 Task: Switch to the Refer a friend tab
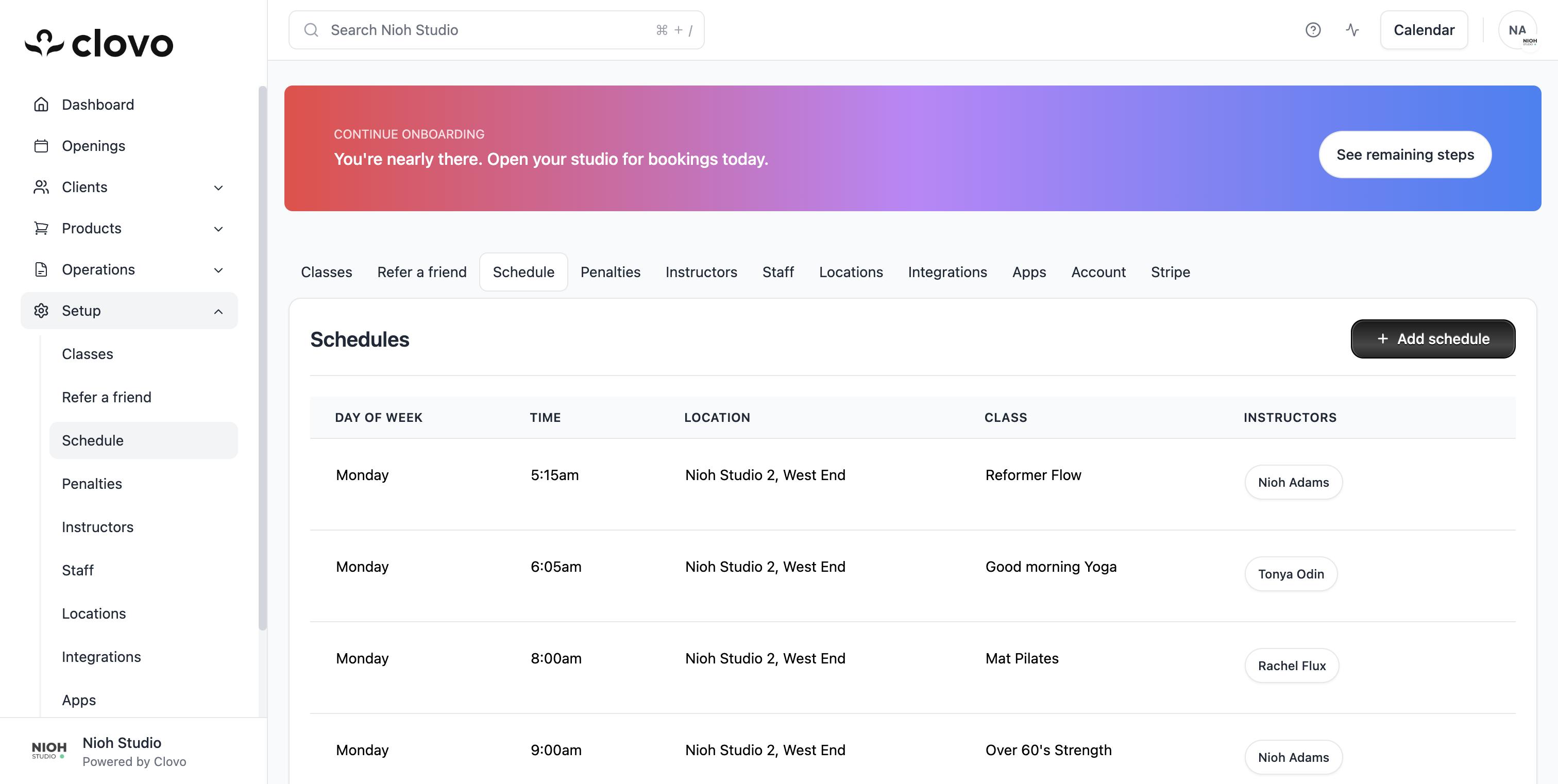coord(421,272)
